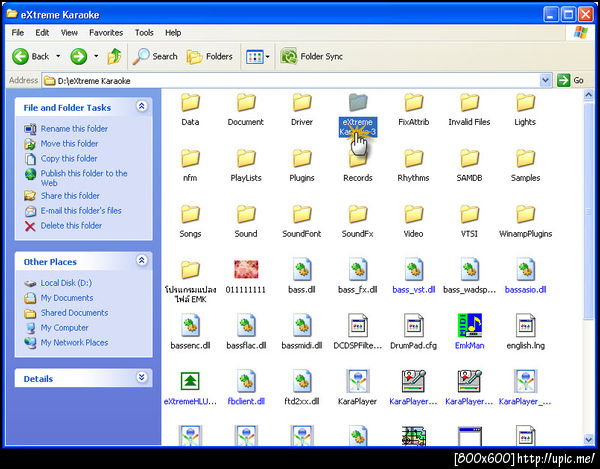Open the Favorites menu

[x=106, y=33]
